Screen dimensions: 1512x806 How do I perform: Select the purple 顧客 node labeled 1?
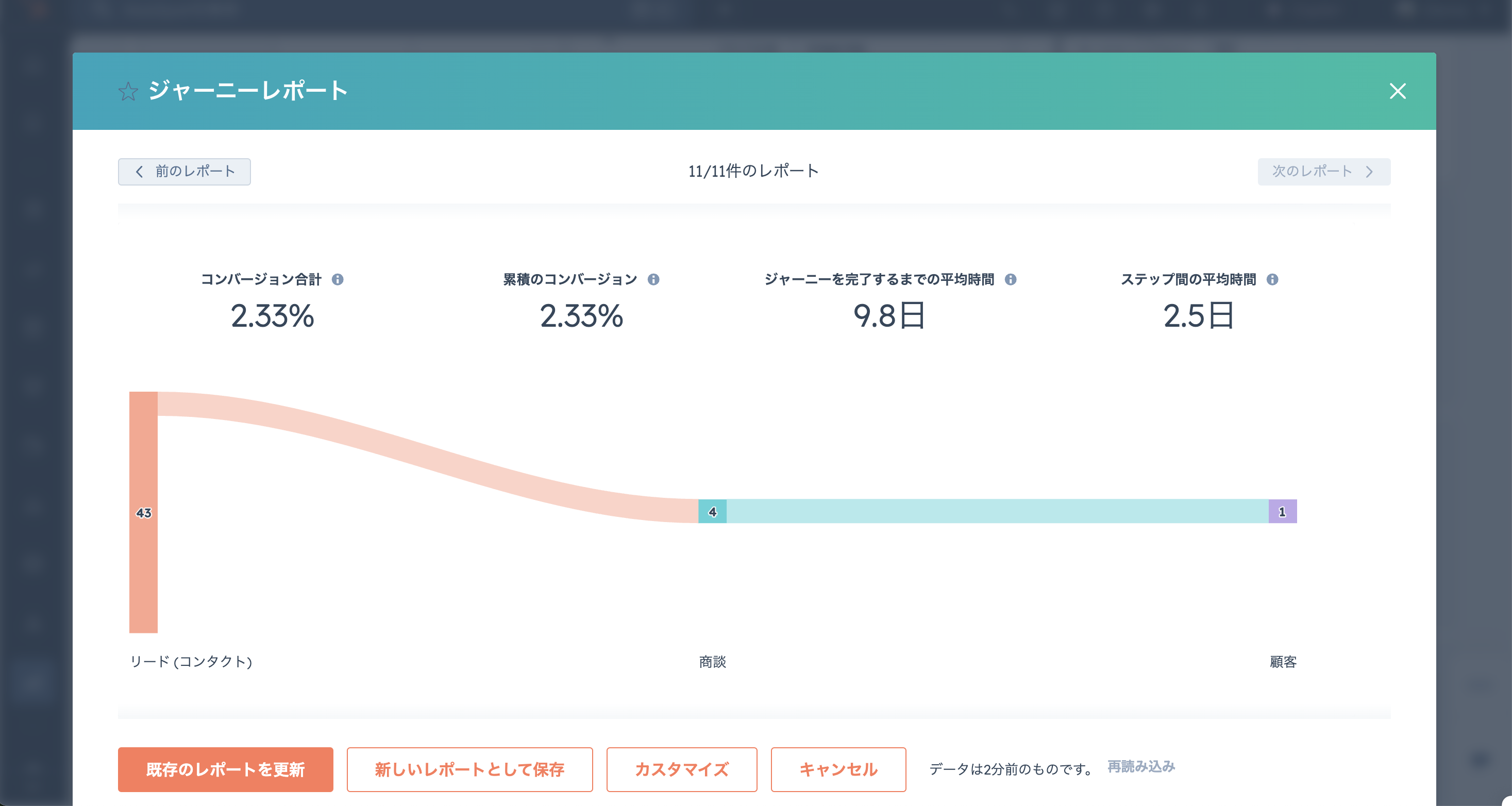tap(1282, 511)
